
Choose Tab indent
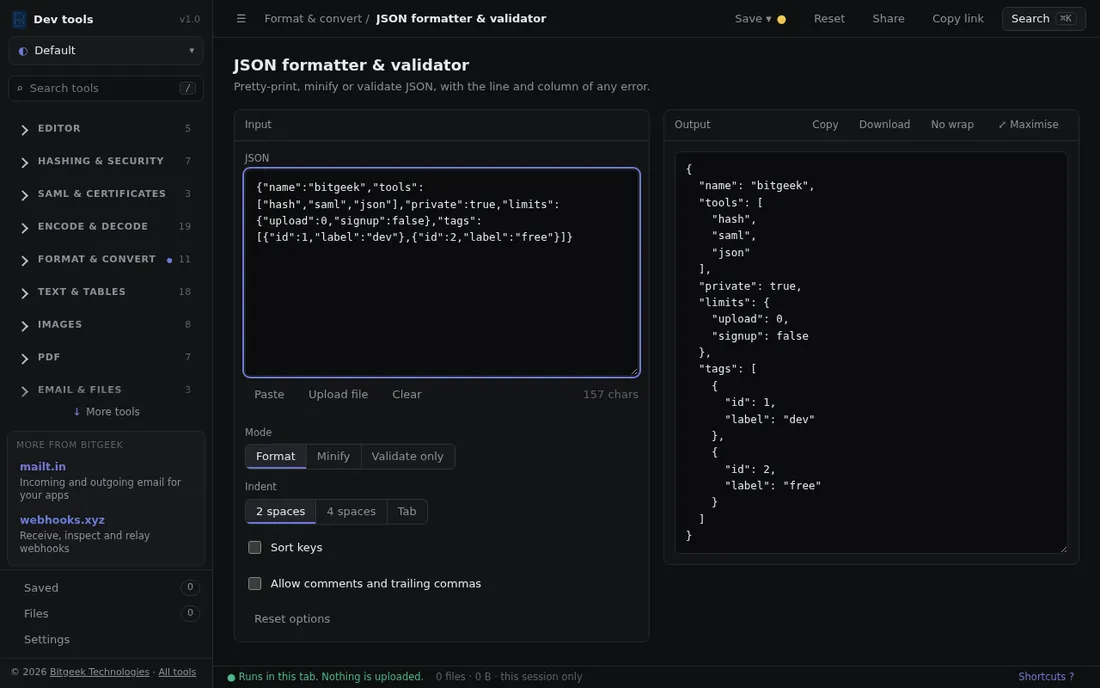[x=407, y=511]
